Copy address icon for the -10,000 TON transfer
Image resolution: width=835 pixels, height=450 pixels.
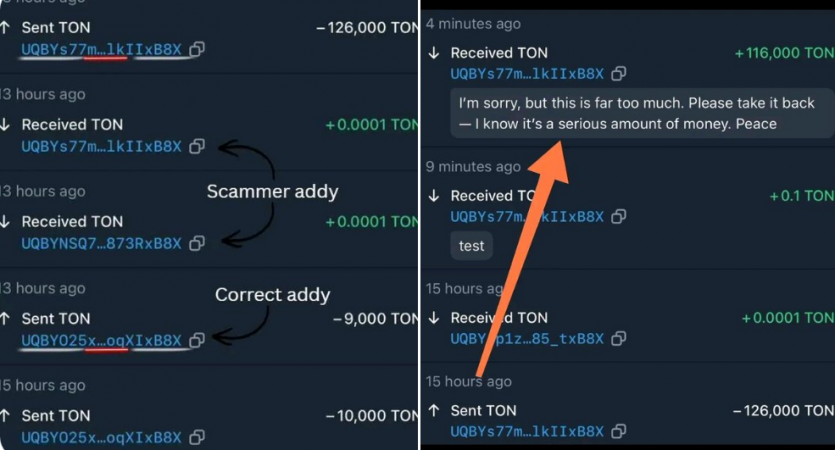(x=197, y=437)
